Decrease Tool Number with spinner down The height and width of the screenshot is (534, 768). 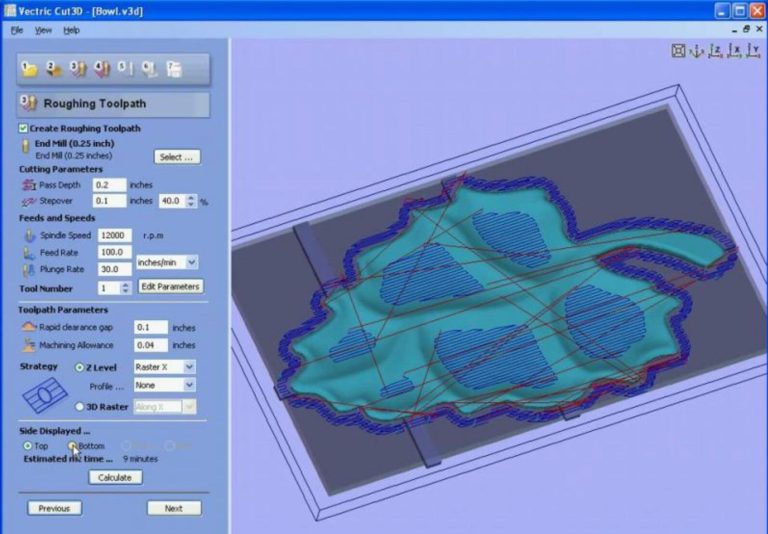click(x=126, y=291)
